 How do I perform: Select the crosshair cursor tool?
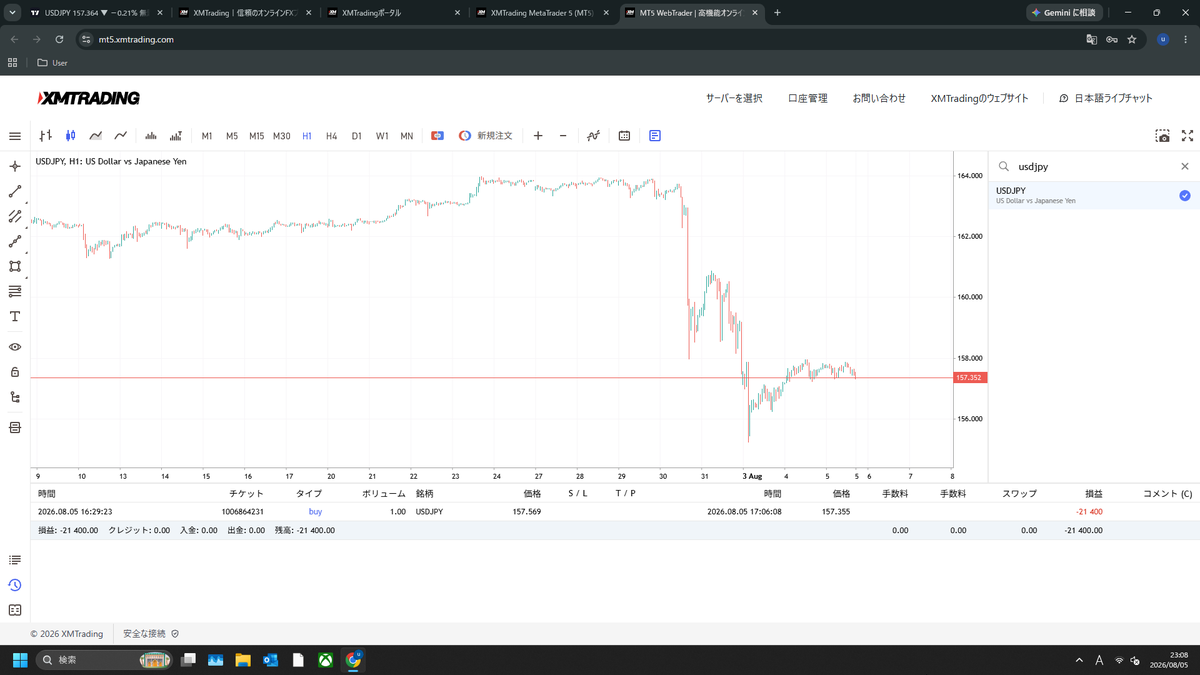pyautogui.click(x=15, y=166)
